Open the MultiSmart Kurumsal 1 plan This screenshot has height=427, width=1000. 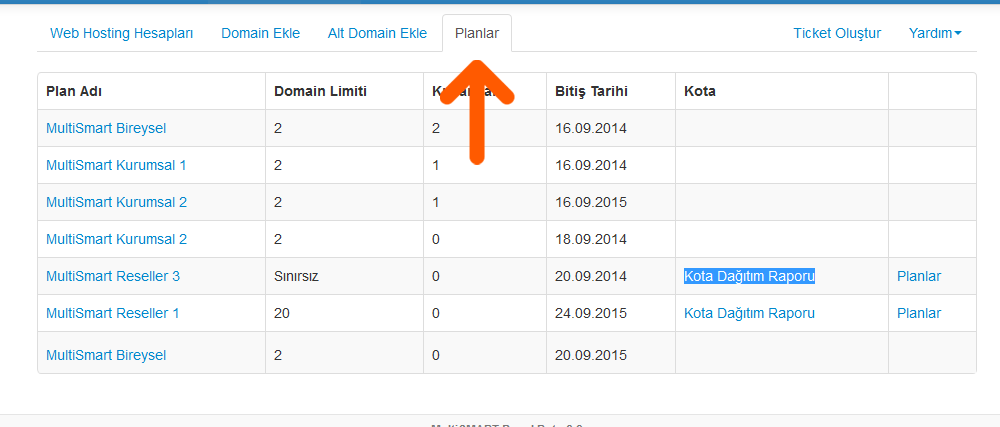[116, 165]
